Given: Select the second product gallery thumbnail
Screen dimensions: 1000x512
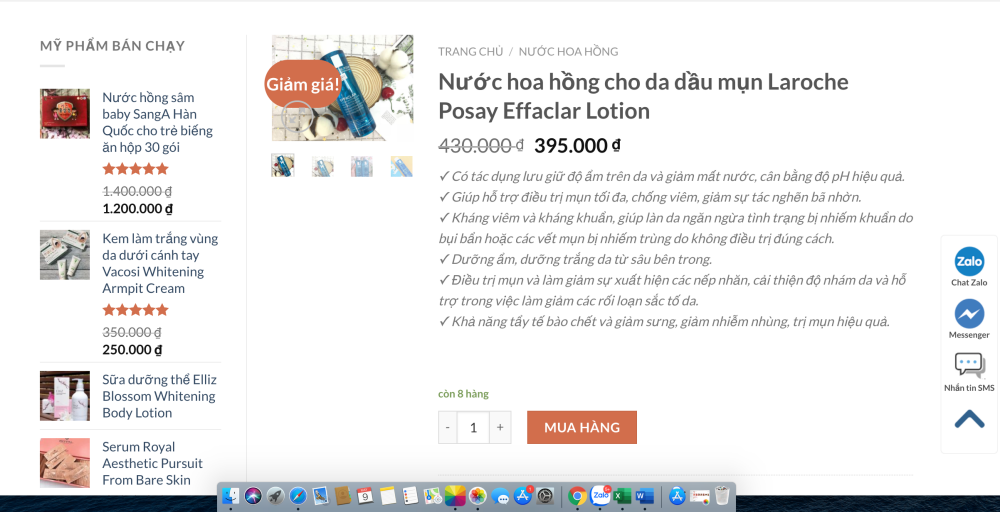Looking at the screenshot, I should [x=323, y=166].
